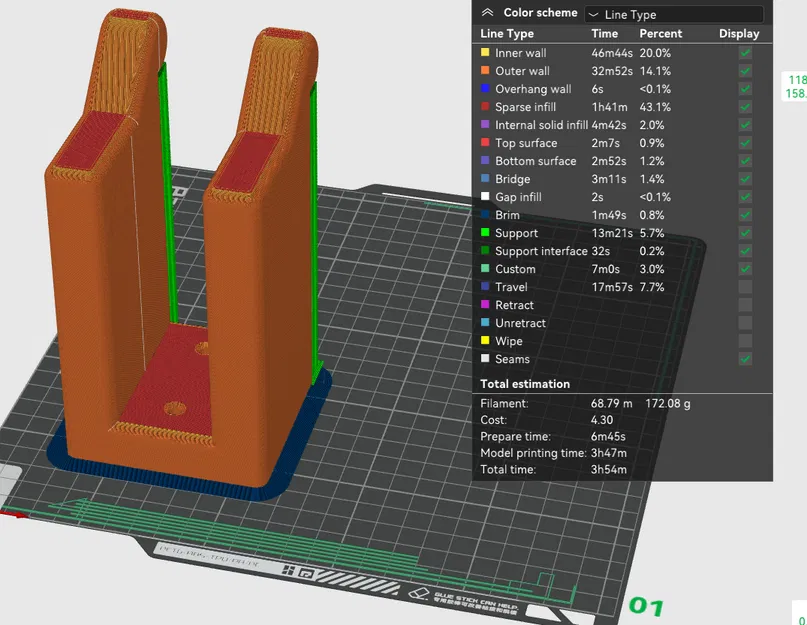Toggle Sparse infill display checkbox
Screen dimensions: 807x625
pos(745,107)
